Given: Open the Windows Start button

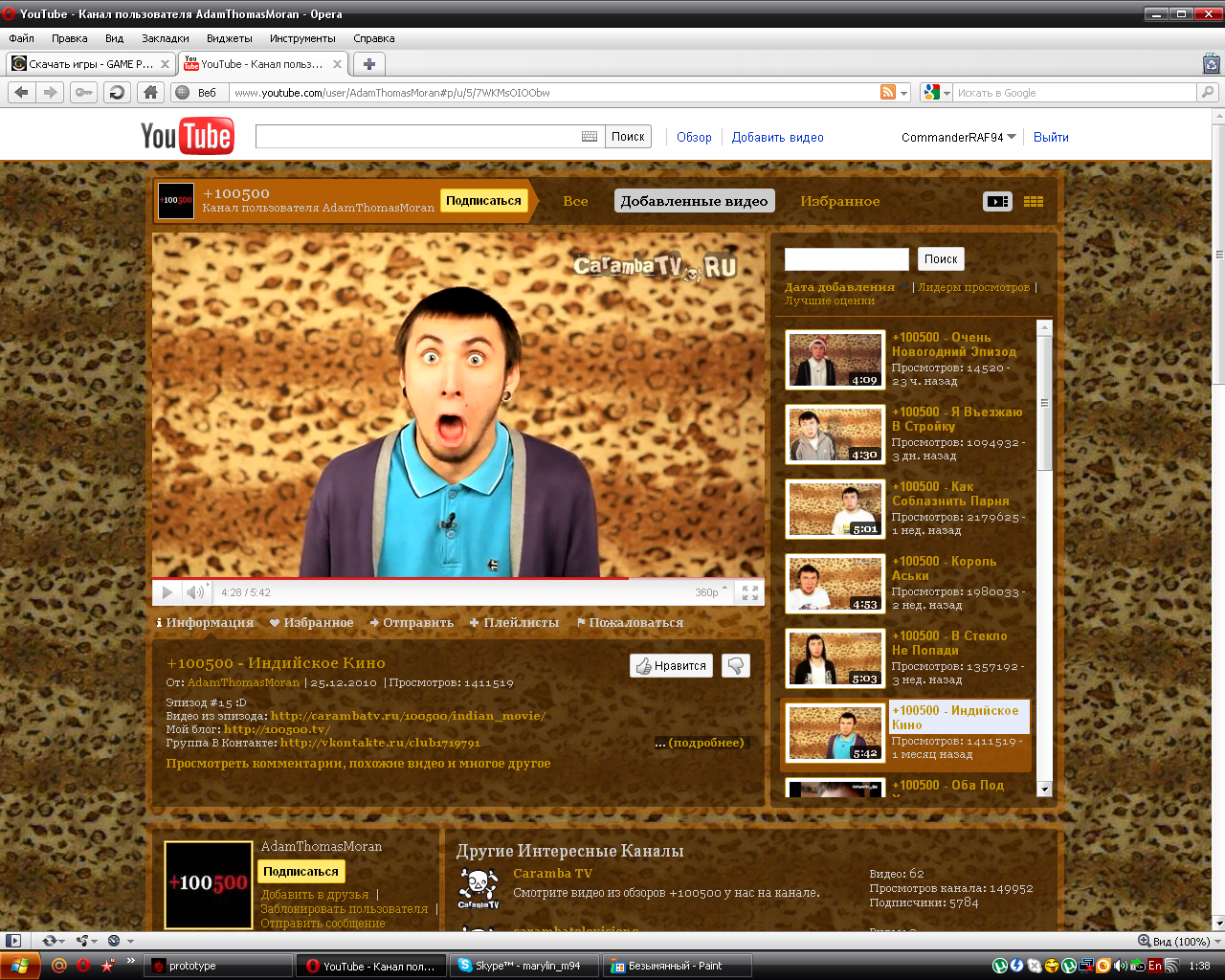Looking at the screenshot, I should (x=19, y=966).
